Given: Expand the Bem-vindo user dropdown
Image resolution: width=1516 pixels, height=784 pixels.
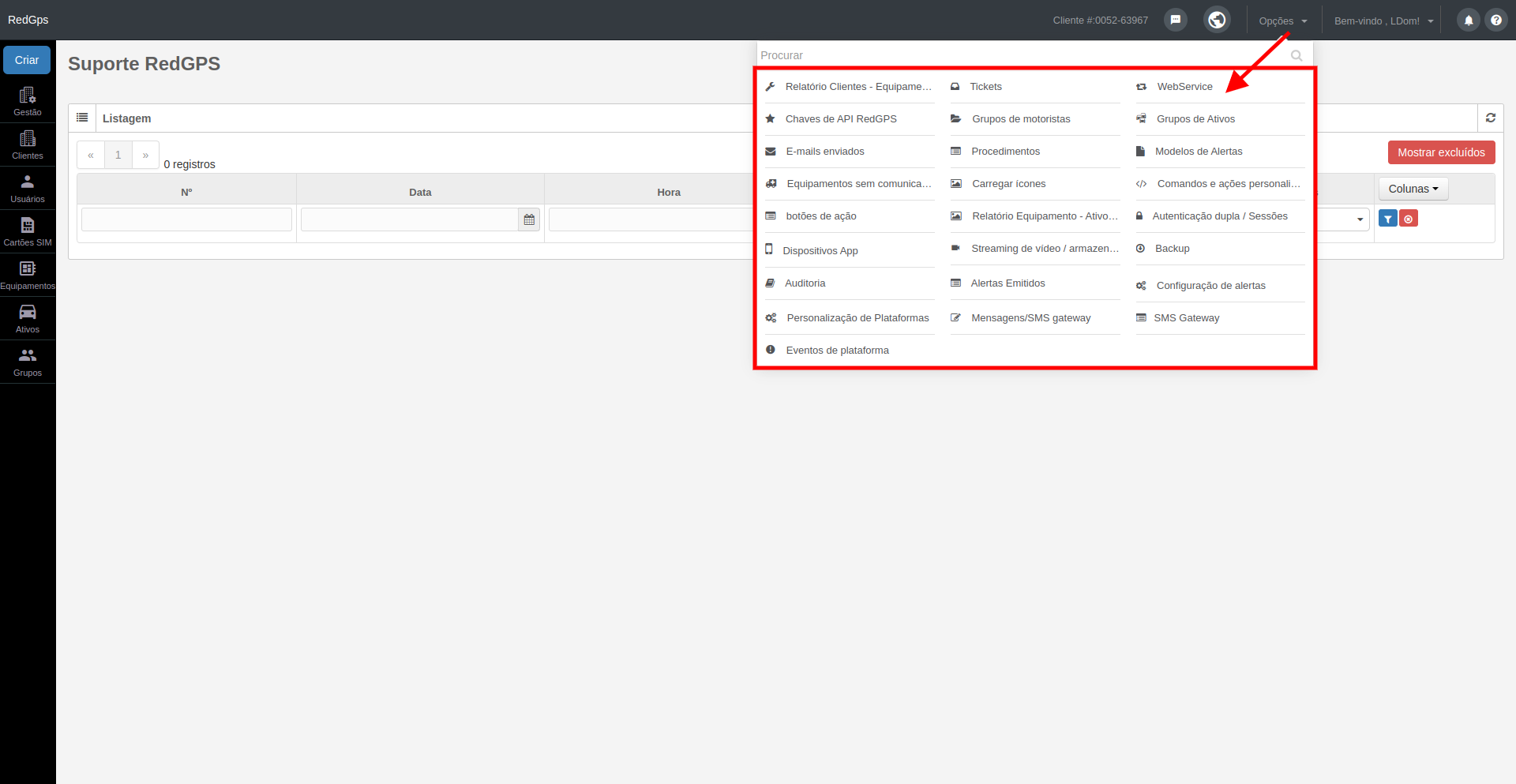Looking at the screenshot, I should [x=1383, y=21].
